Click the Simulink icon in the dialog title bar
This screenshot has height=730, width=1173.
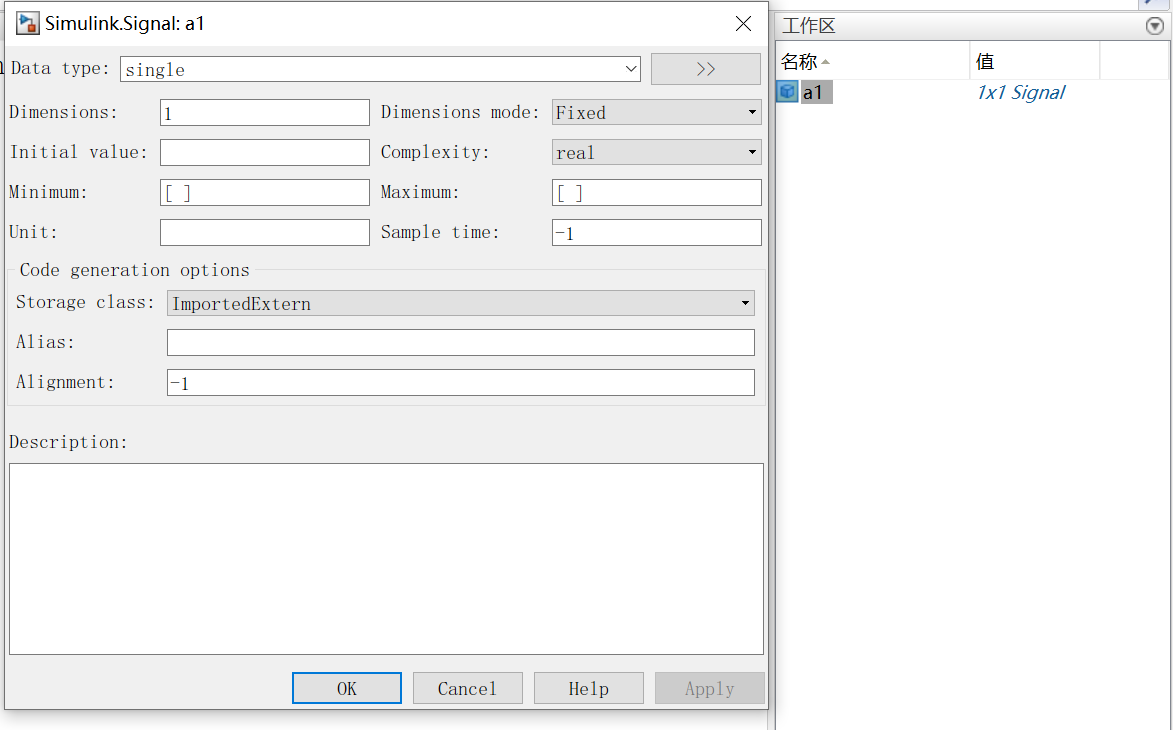tap(28, 23)
